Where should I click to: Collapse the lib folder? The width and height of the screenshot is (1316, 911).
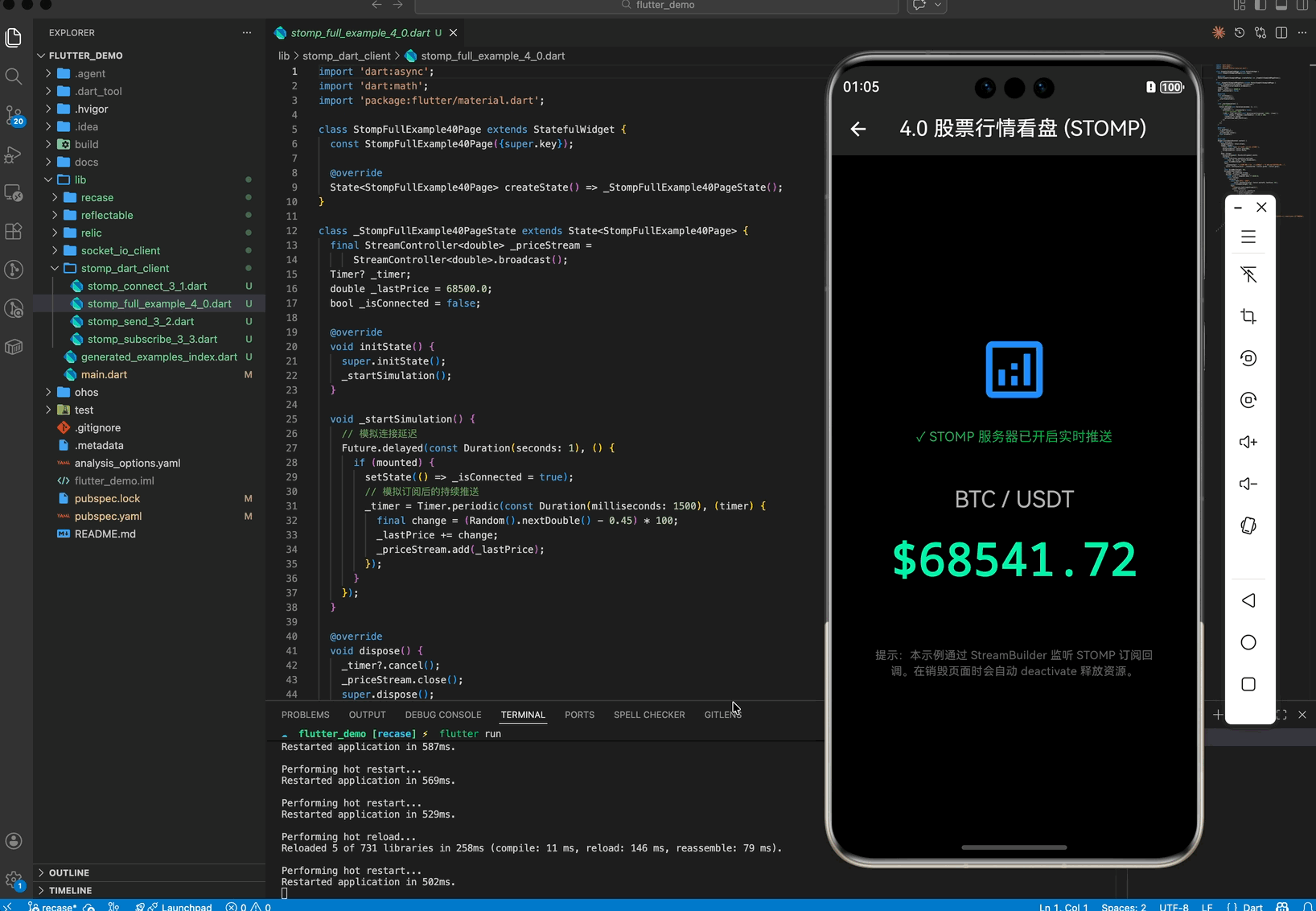point(149,179)
